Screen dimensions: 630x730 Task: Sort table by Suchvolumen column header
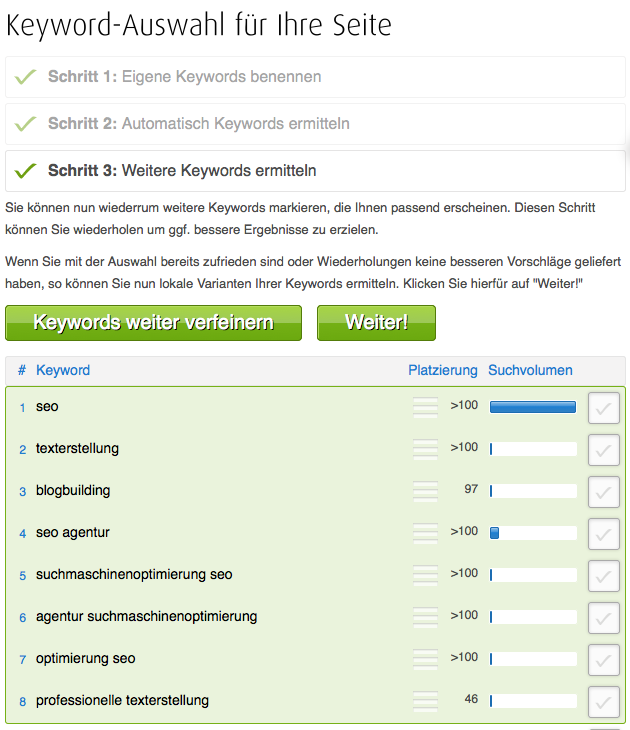(x=530, y=370)
